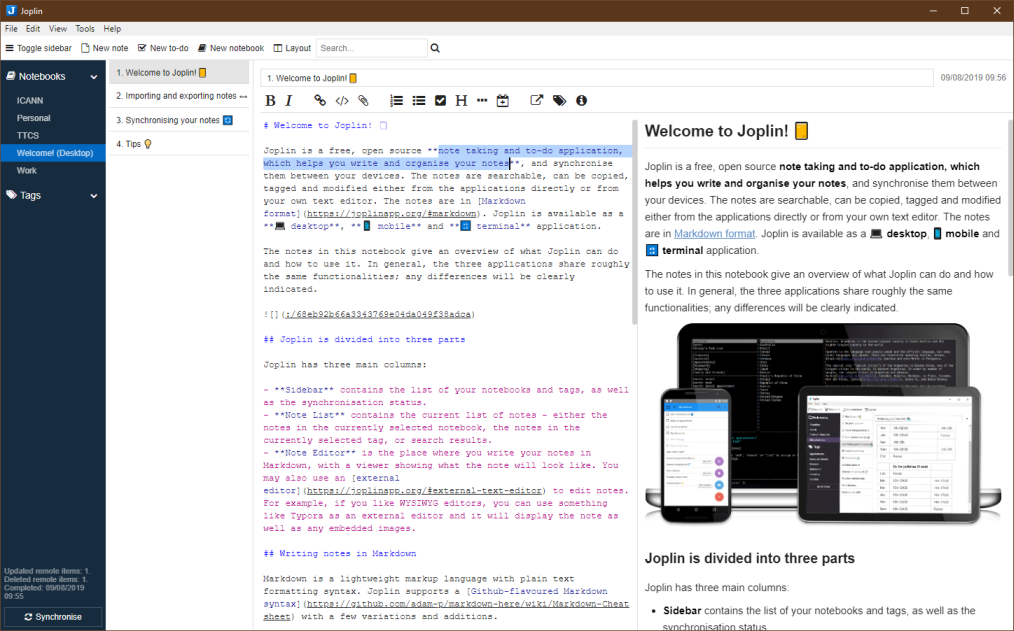Click the editor pane vertical scrollbar
This screenshot has width=1014, height=631.
634,220
